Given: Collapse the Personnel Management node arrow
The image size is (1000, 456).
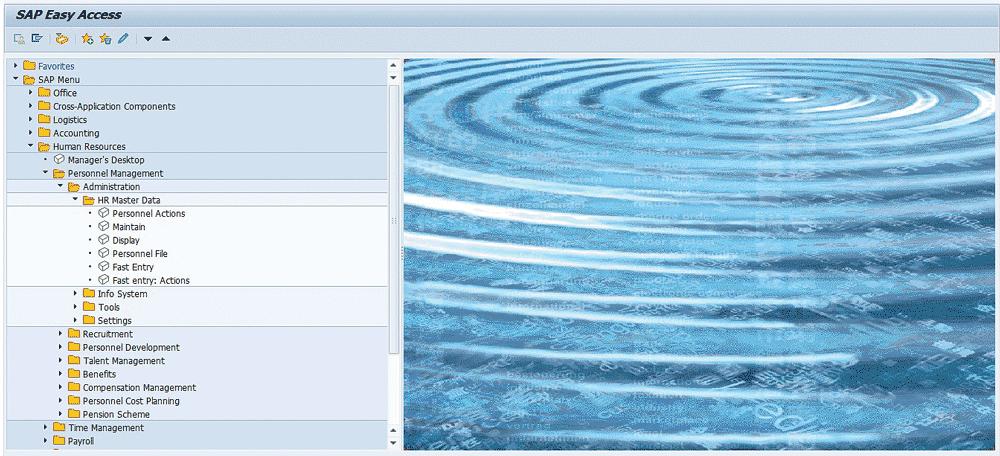Looking at the screenshot, I should pos(45,173).
